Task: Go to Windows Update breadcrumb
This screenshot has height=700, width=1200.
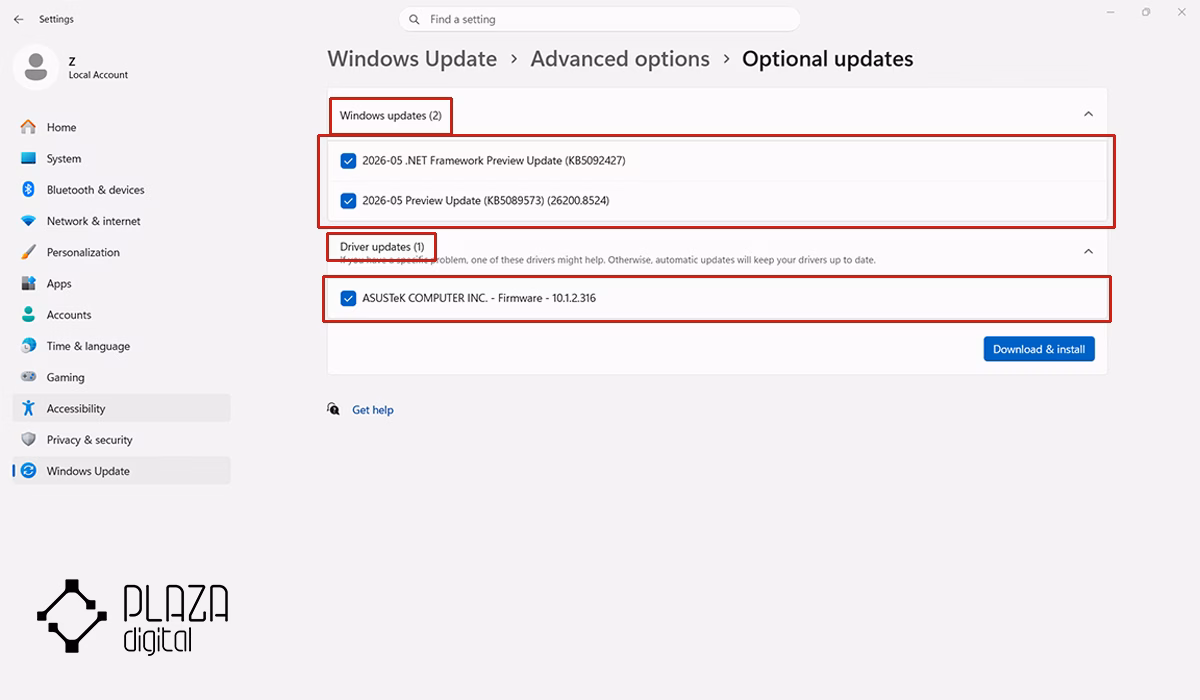Action: click(x=412, y=59)
